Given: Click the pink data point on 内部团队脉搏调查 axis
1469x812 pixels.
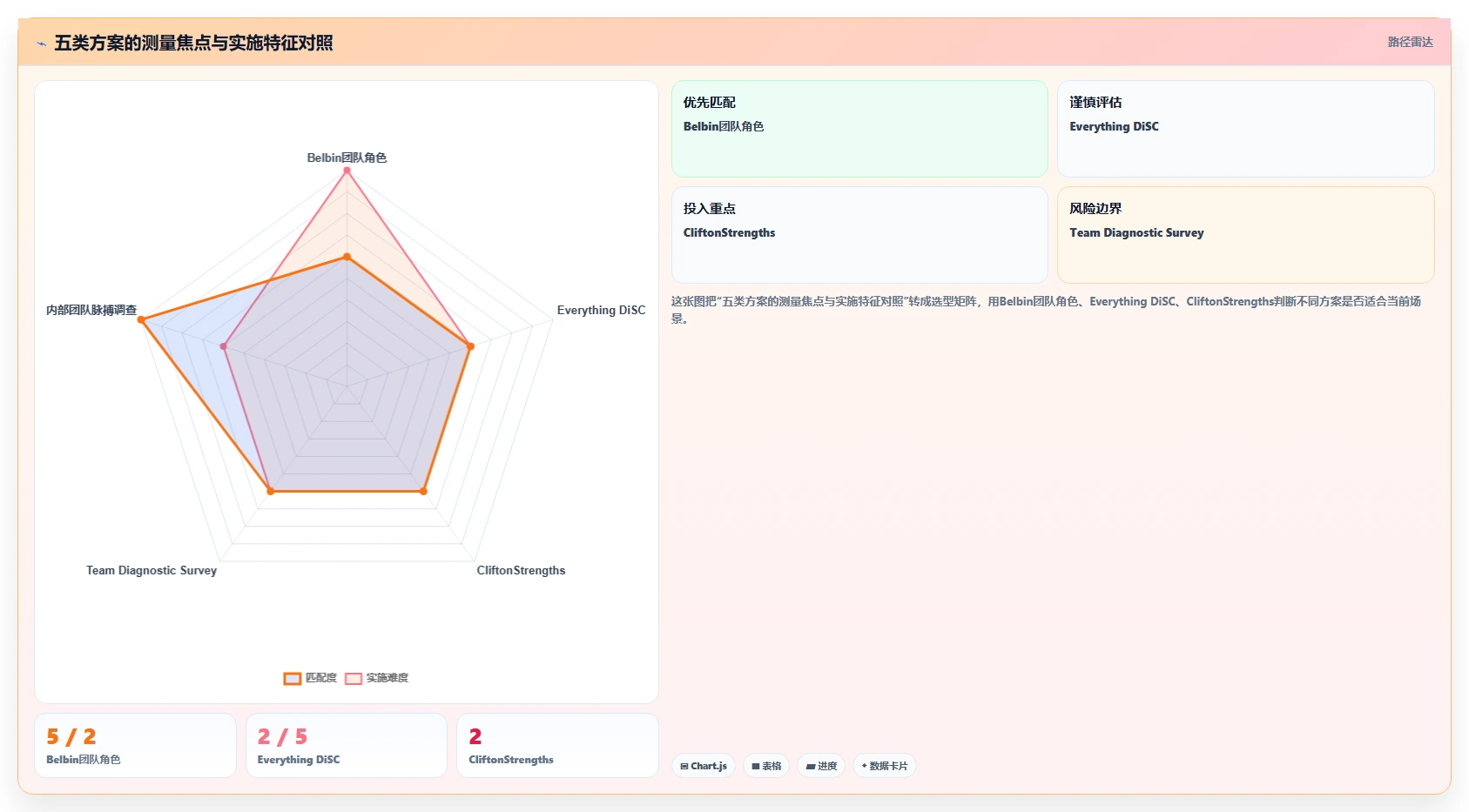Looking at the screenshot, I should point(224,346).
